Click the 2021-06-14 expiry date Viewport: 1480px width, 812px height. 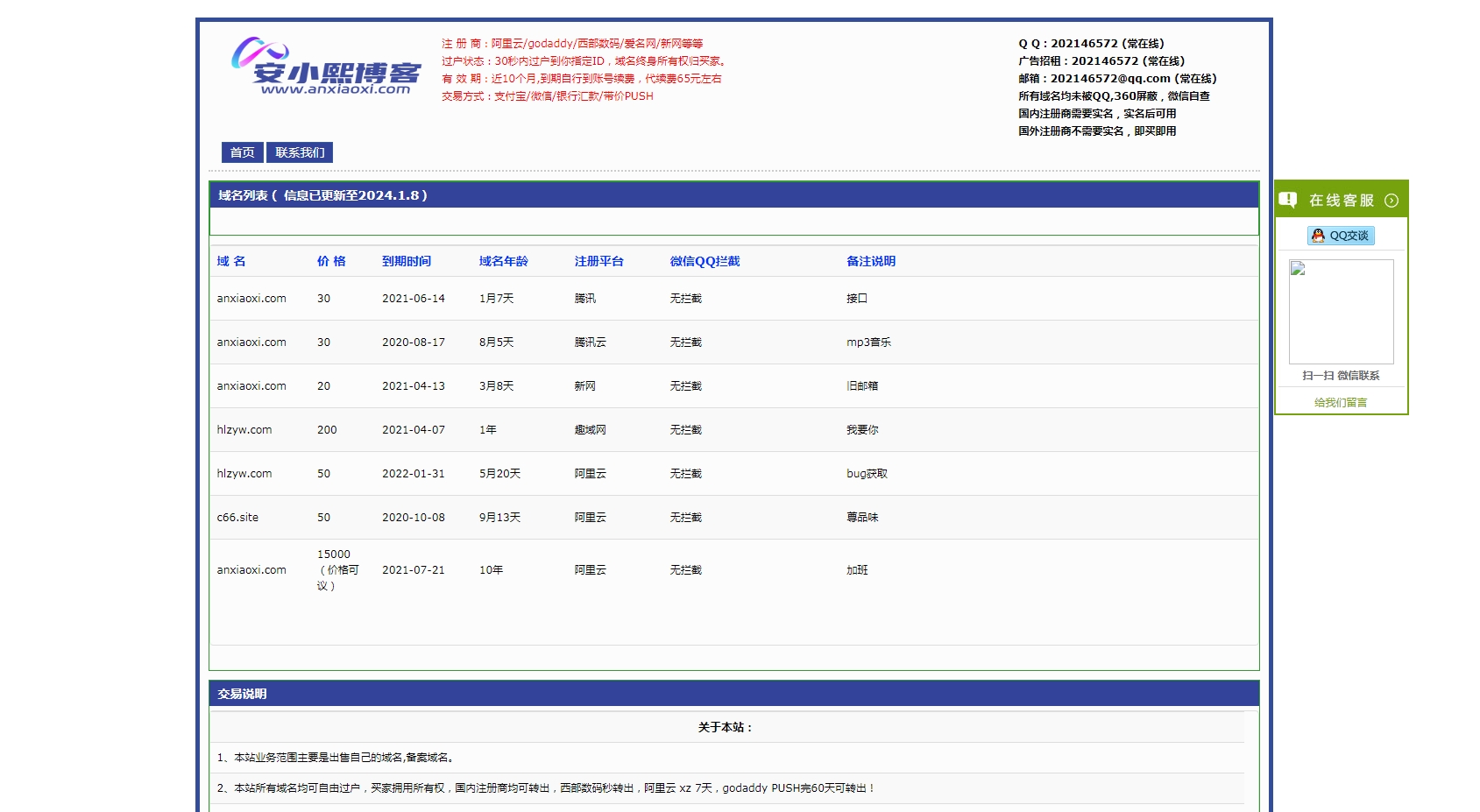(x=414, y=299)
